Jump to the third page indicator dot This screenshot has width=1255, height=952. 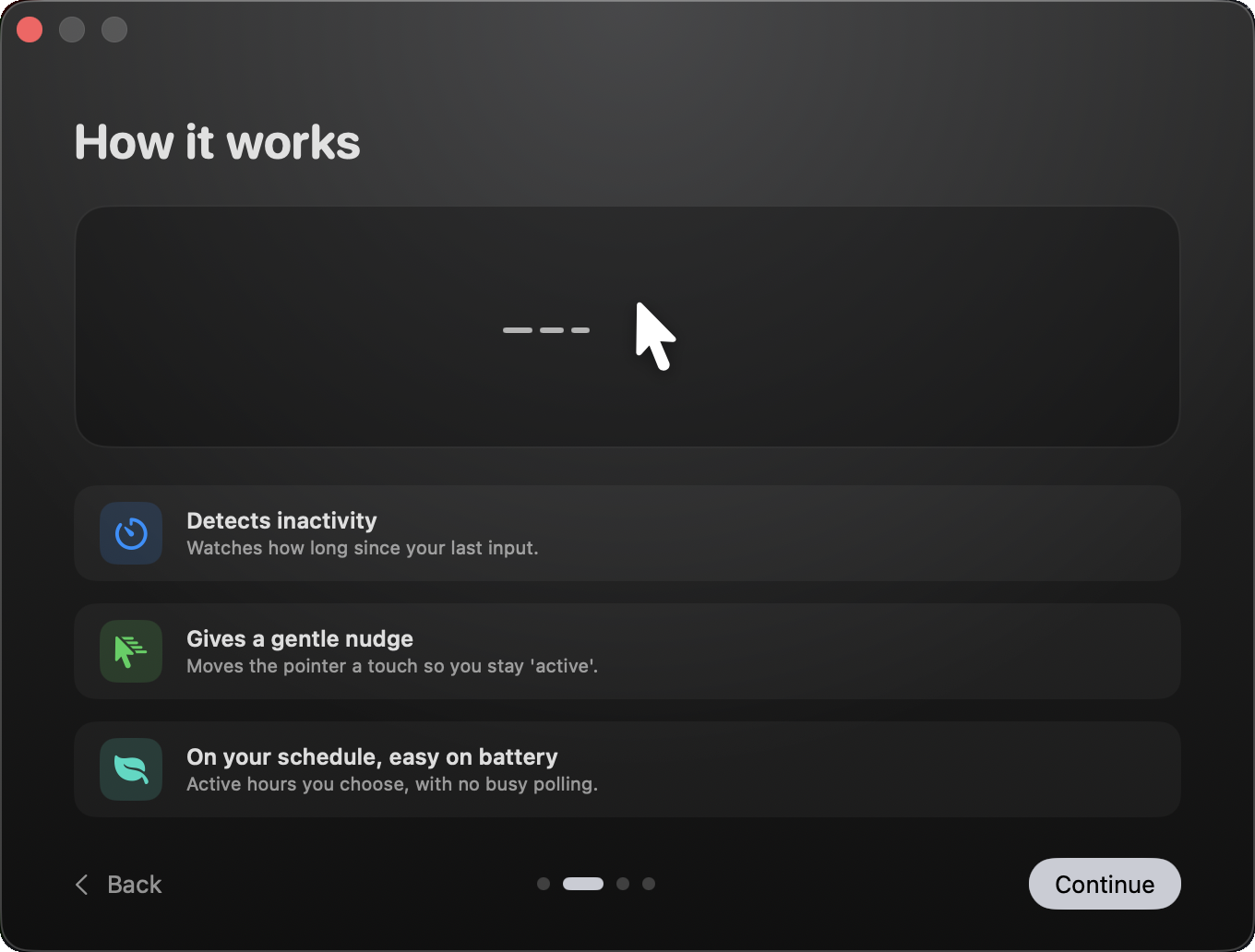pos(623,884)
